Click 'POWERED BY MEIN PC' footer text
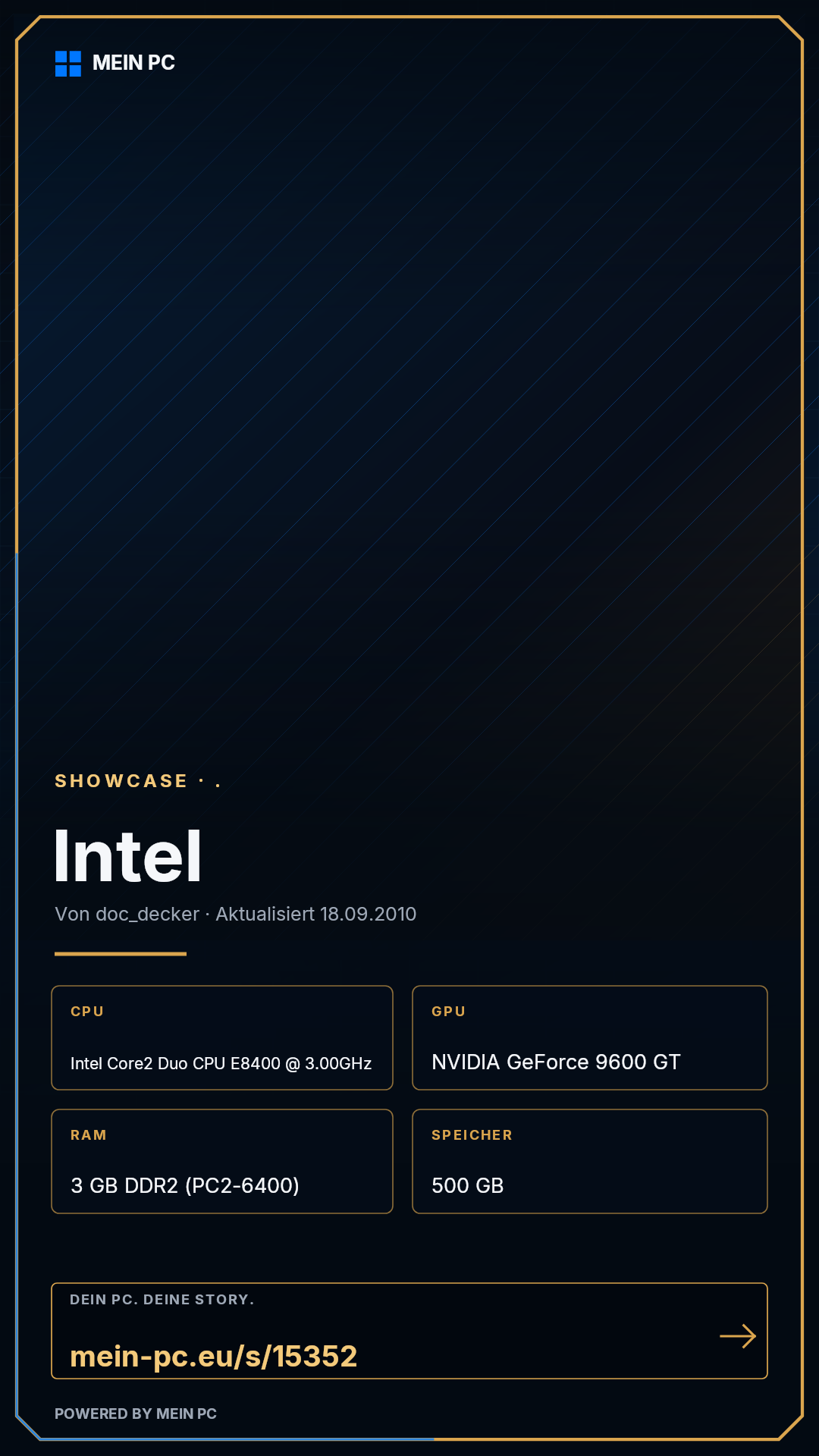 [136, 1414]
